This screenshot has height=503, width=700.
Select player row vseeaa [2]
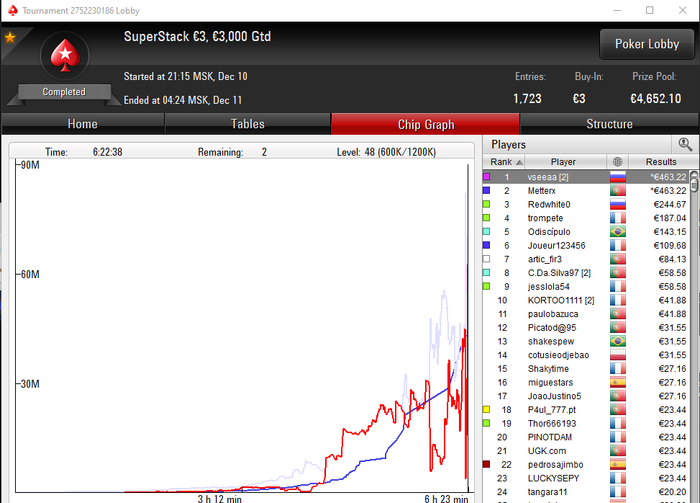pos(586,177)
